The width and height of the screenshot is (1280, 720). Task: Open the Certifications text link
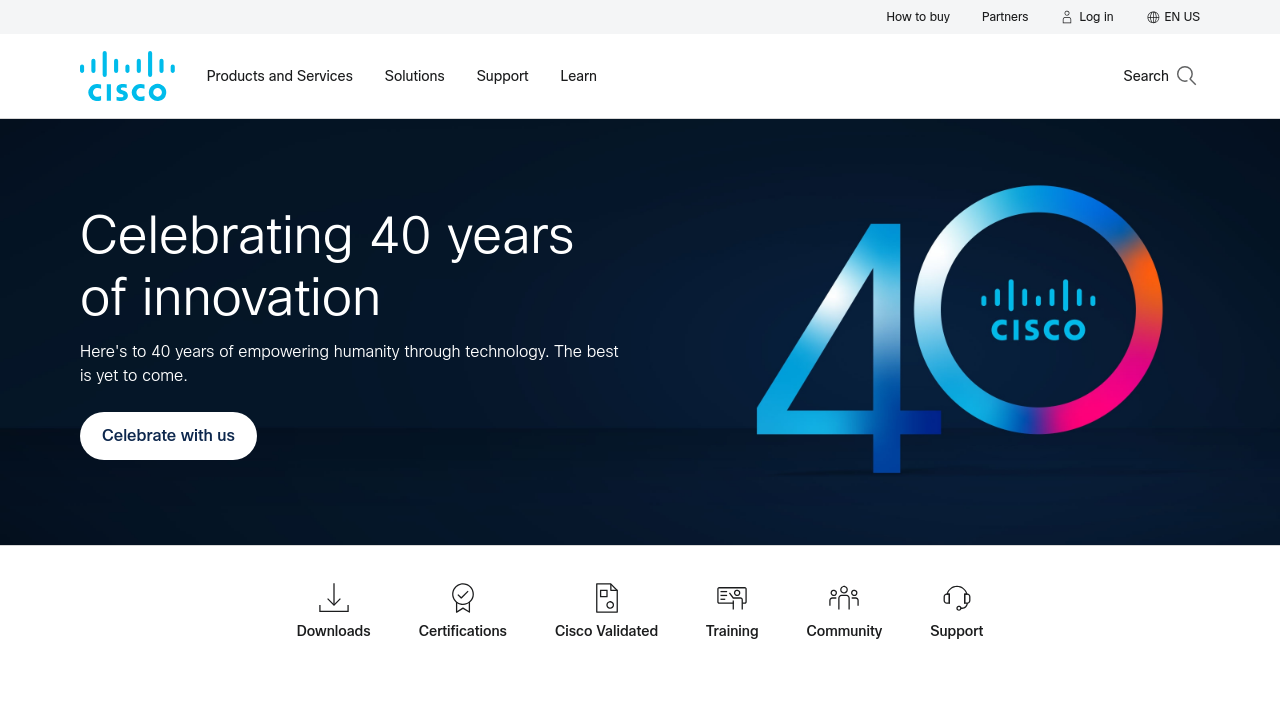click(x=463, y=631)
